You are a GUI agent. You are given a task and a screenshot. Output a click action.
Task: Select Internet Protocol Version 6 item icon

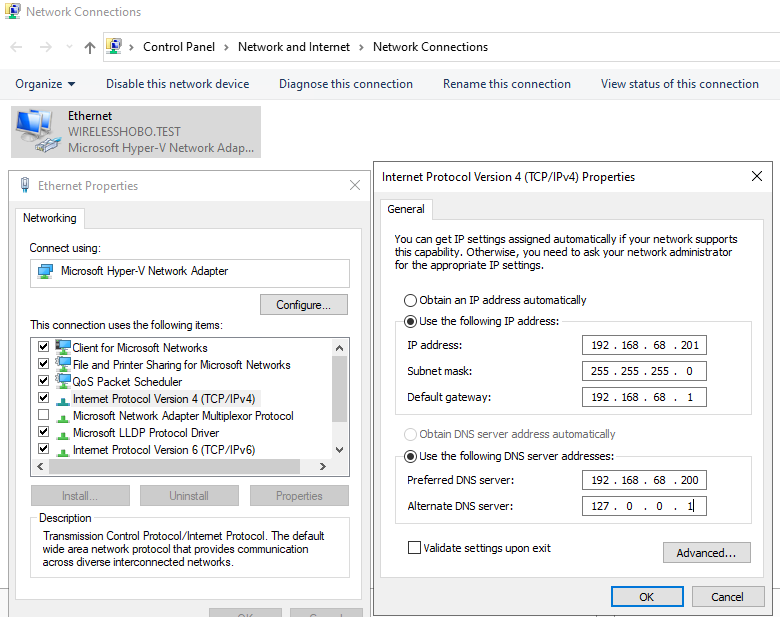(x=63, y=449)
